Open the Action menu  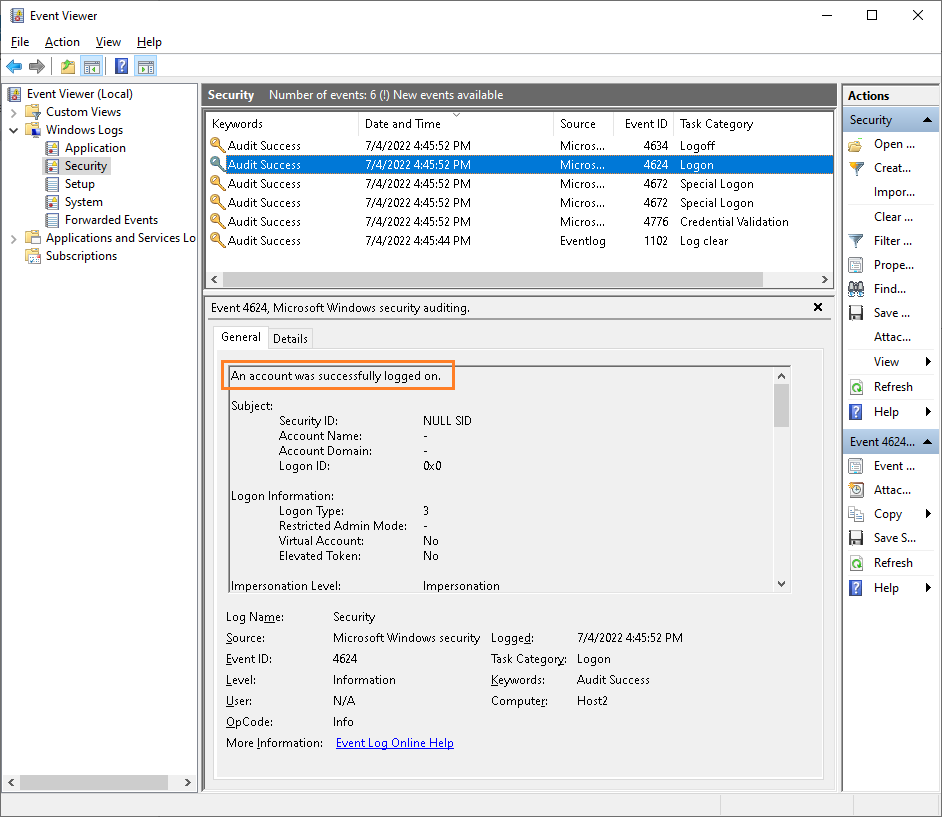pos(62,42)
